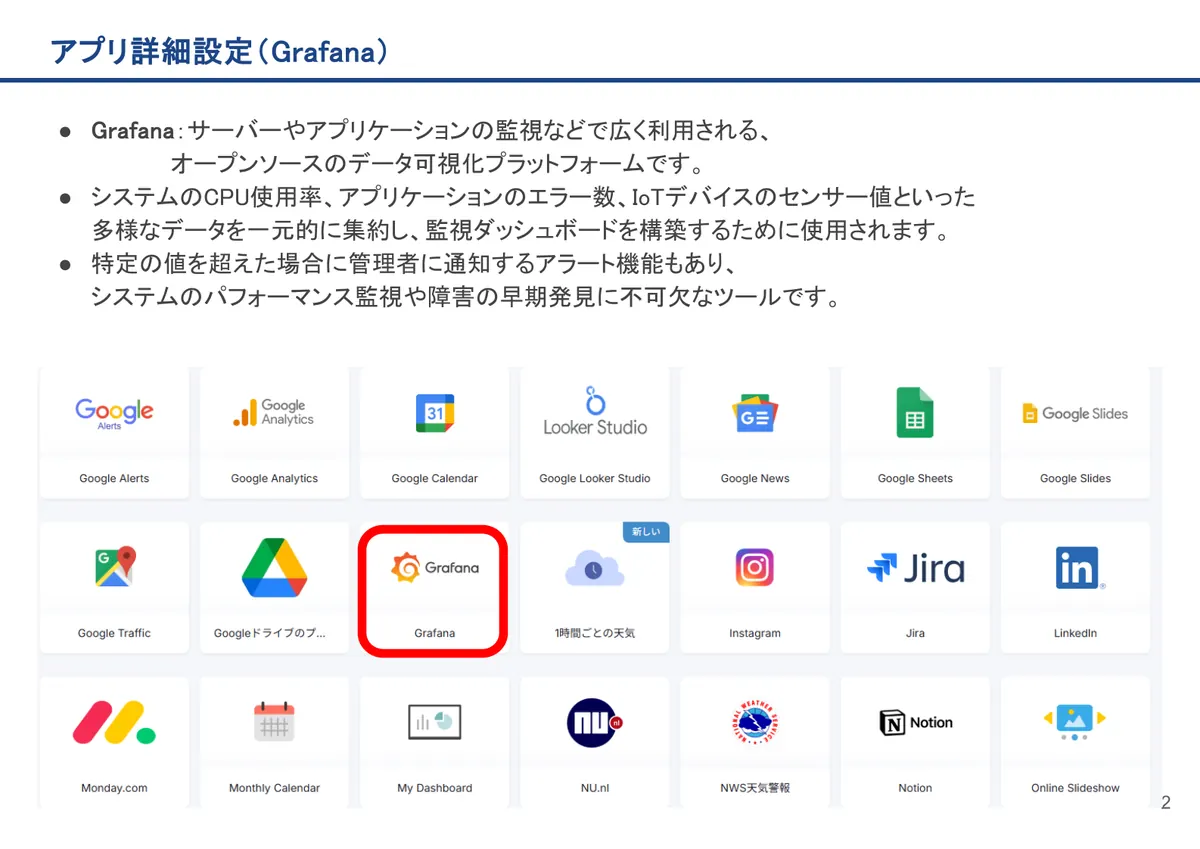Open the My Dashboard chart icon
Viewport: 1200px width, 849px height.
pos(435,722)
